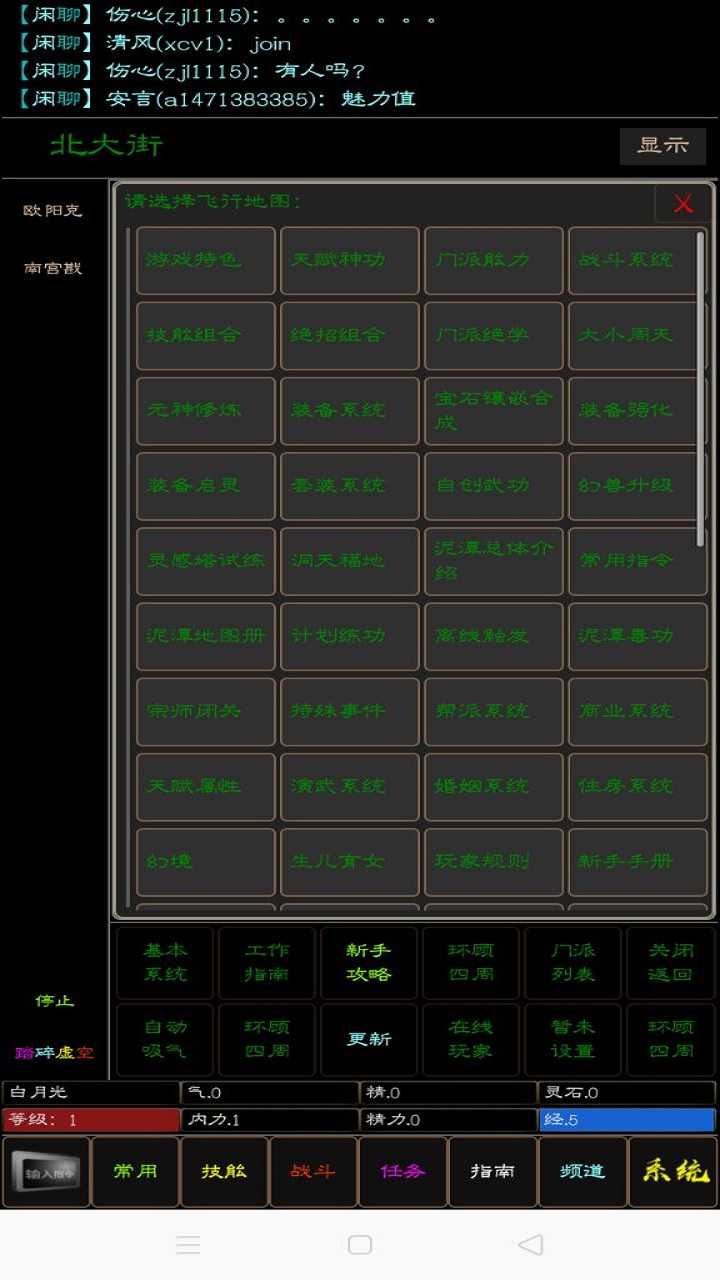Choose the 宝石镶嵌合成 entry
This screenshot has width=720, height=1280.
(x=493, y=410)
